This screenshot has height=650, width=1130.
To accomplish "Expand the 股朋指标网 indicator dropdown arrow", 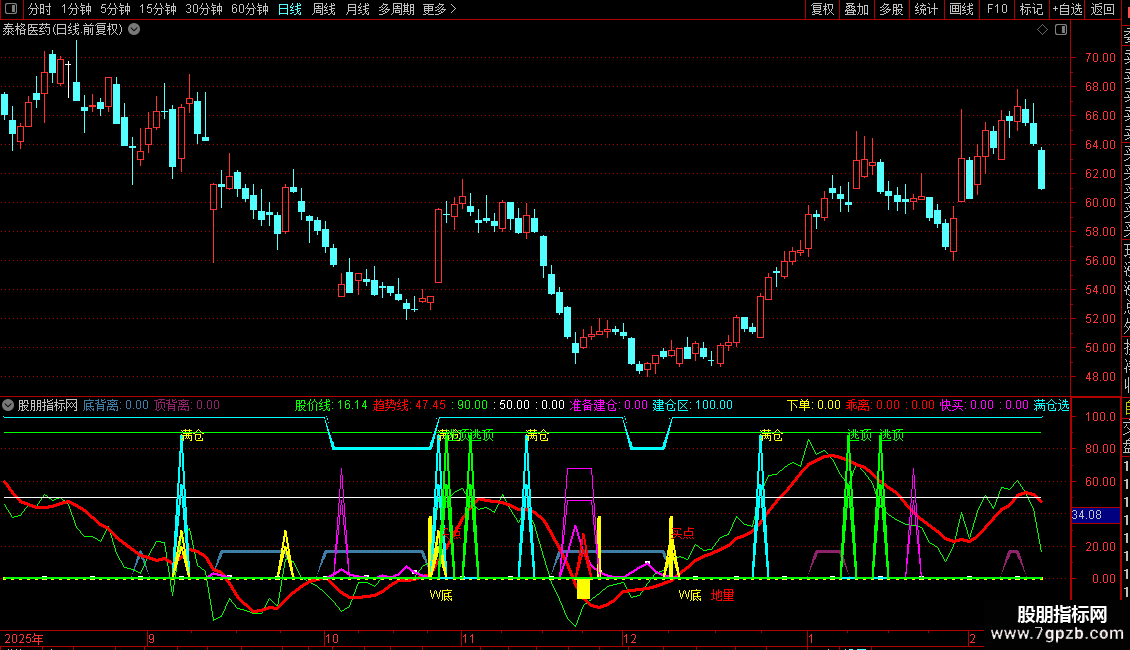I will click(9, 405).
